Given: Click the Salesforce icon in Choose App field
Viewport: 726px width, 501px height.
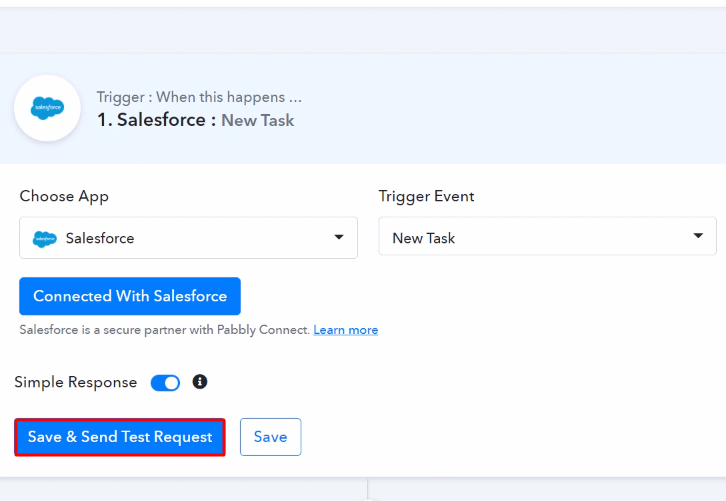Looking at the screenshot, I should point(44,239).
